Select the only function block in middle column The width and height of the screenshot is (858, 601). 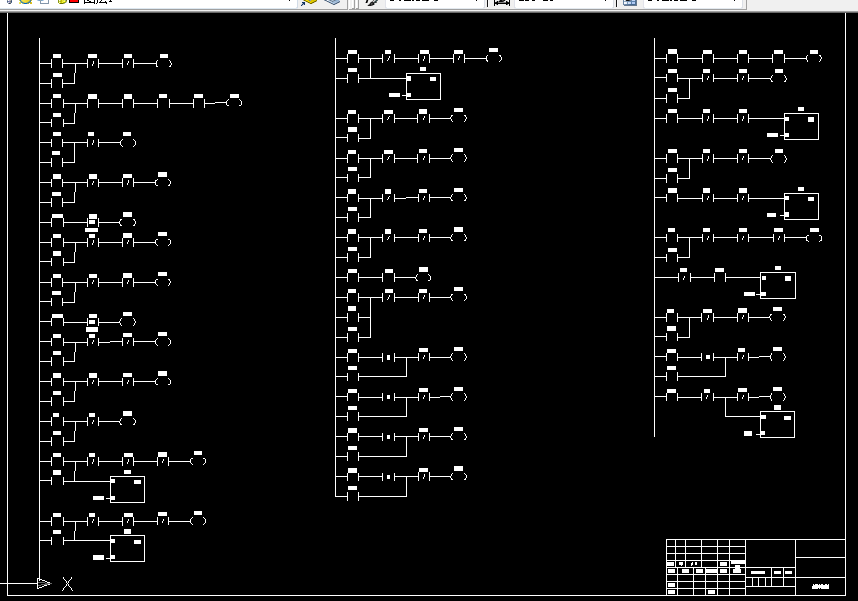424,86
